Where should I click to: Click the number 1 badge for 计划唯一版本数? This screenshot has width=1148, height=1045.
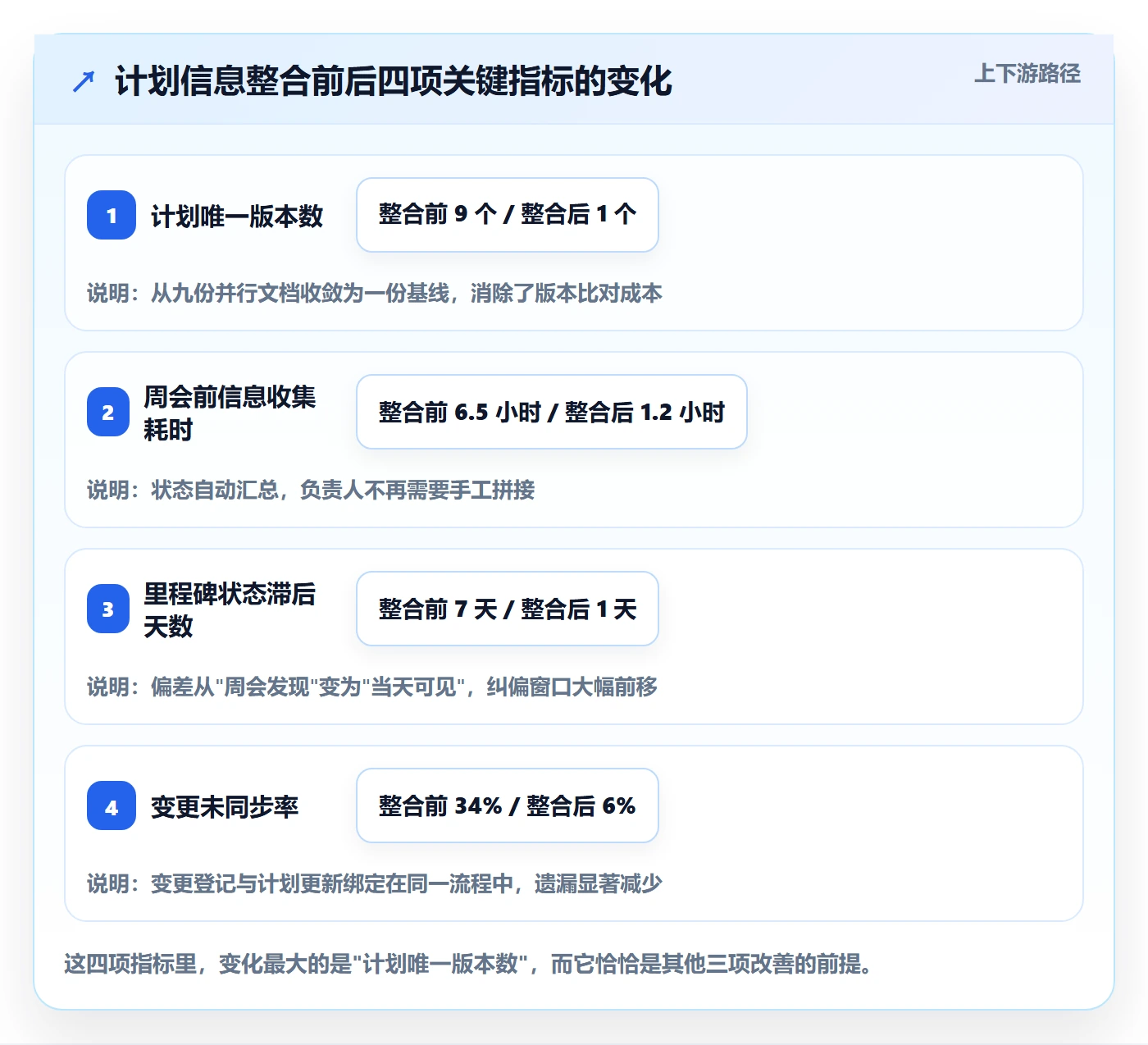pos(112,215)
